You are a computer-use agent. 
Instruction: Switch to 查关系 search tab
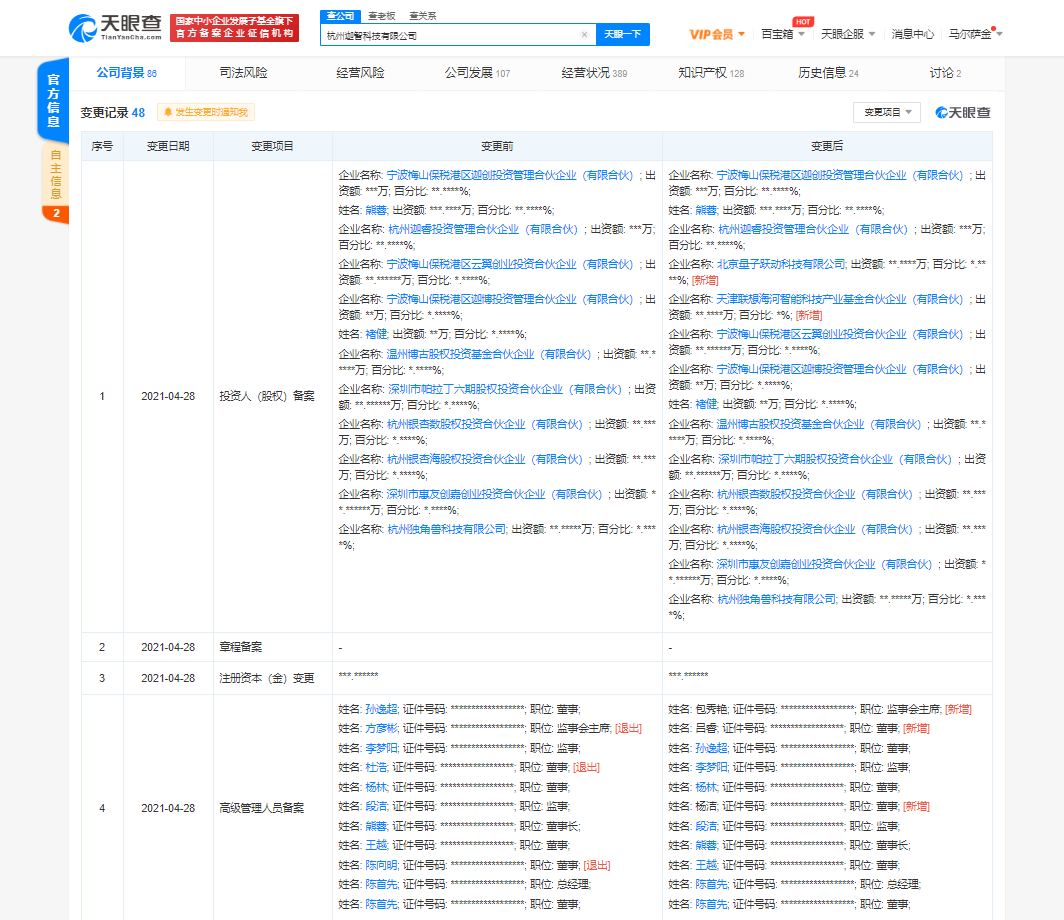423,16
